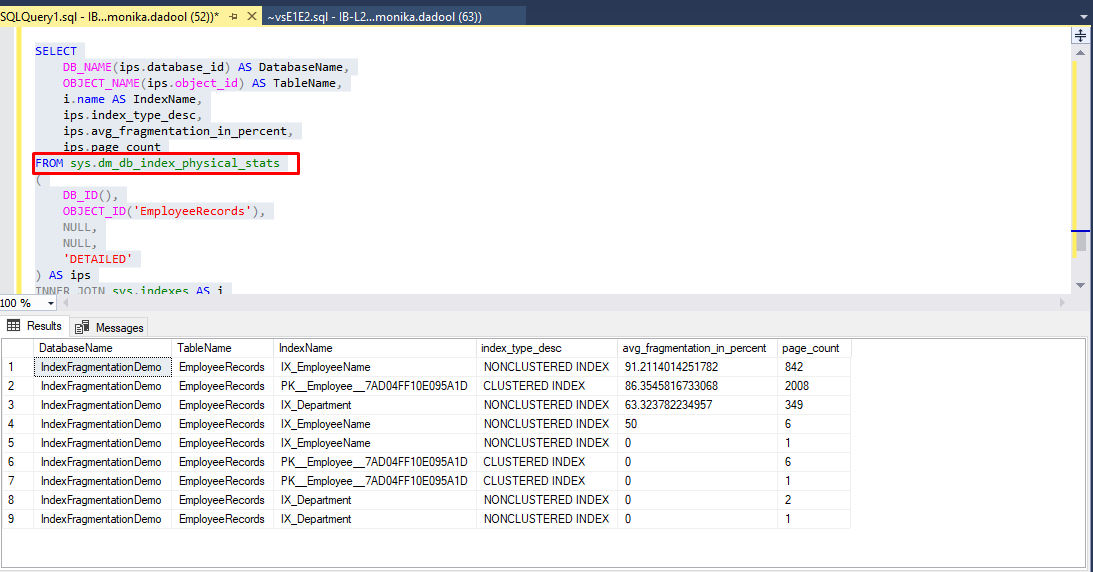1093x572 pixels.
Task: Click the 'EmployeeRecords' string in the query
Action: (192, 211)
